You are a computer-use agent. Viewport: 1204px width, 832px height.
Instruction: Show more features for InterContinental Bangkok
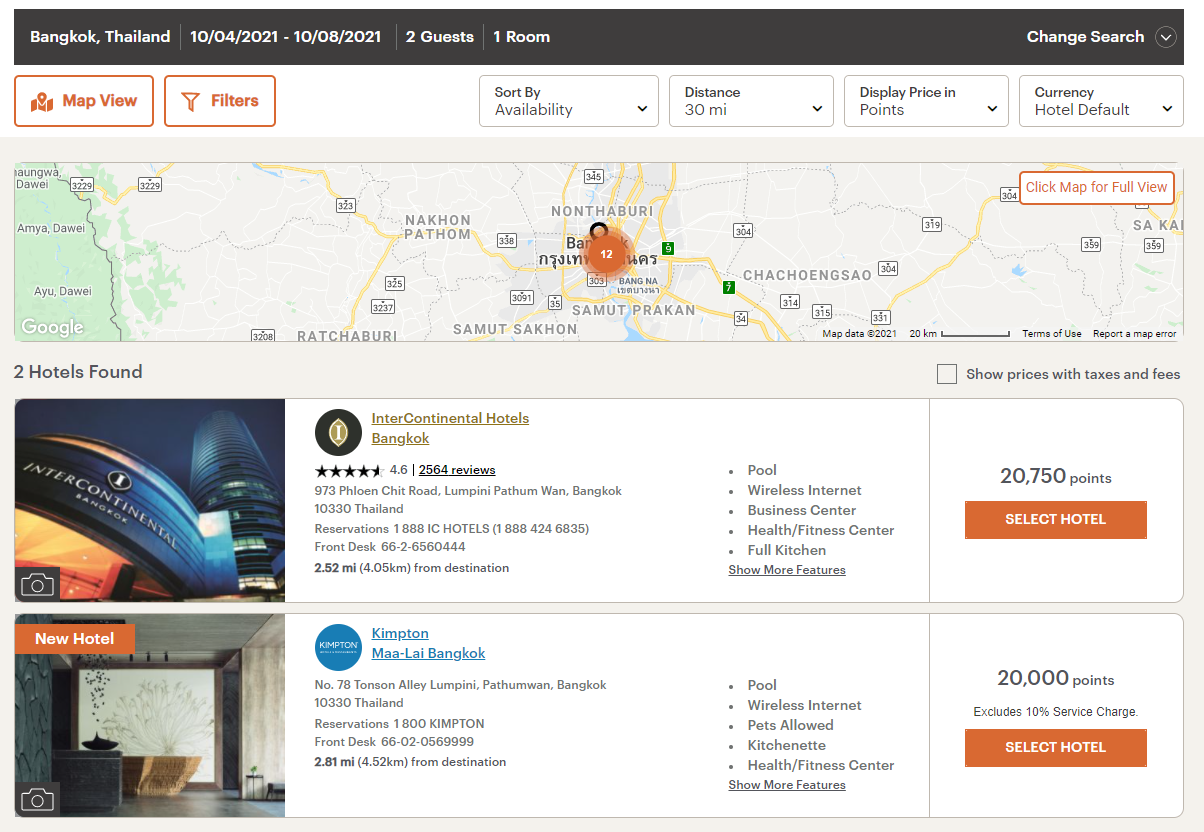click(787, 570)
